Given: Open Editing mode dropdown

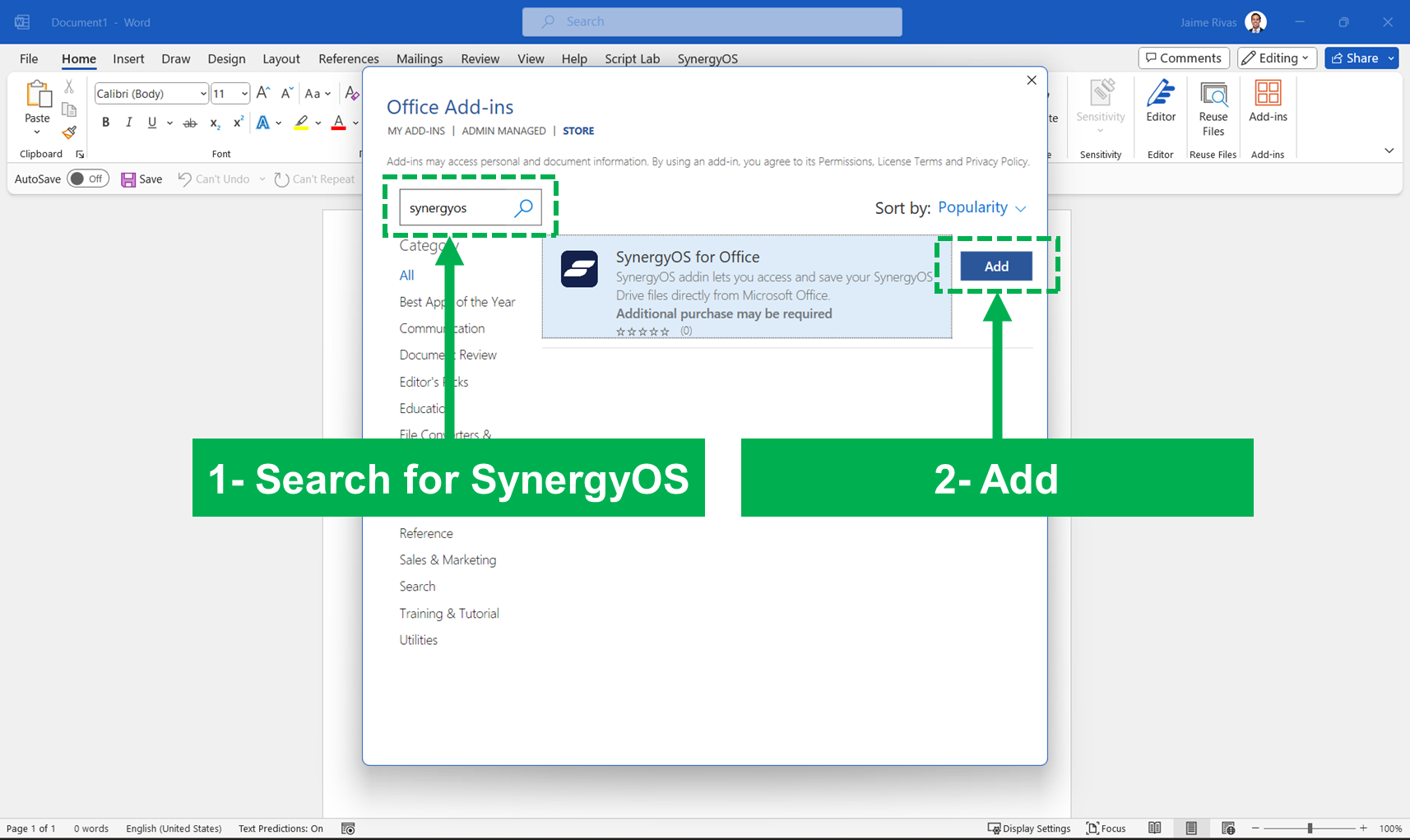Looking at the screenshot, I should [1277, 58].
